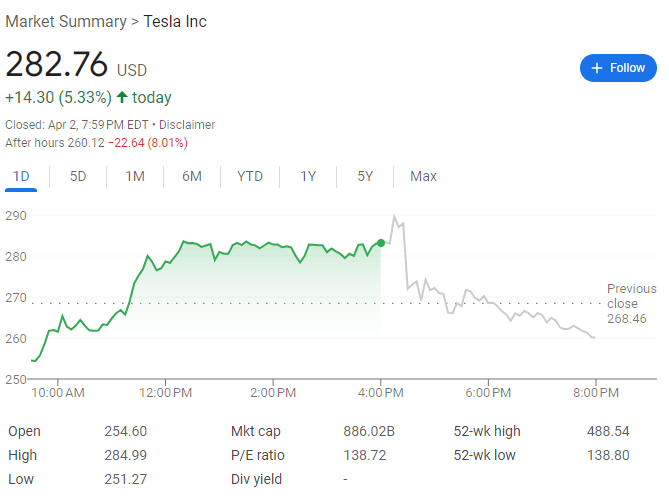Click the 12:00 PM axis label
669x502 pixels.
(165, 393)
